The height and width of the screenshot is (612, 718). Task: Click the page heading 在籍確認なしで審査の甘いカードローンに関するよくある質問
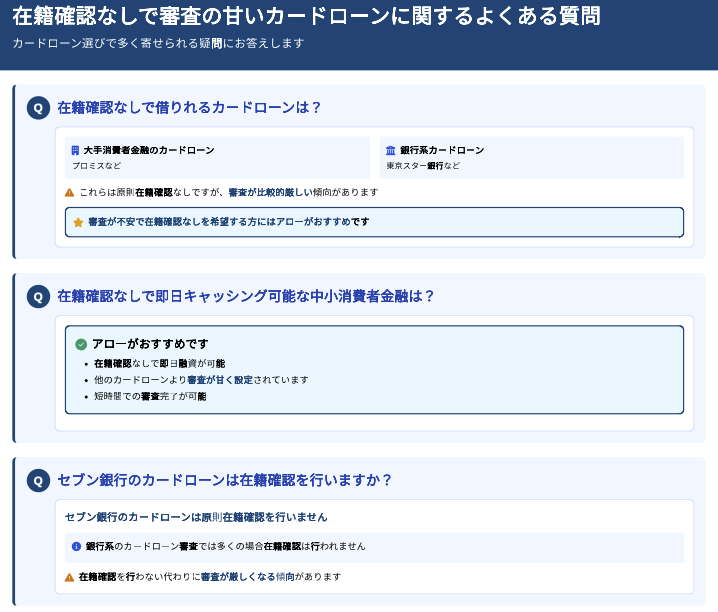click(306, 16)
